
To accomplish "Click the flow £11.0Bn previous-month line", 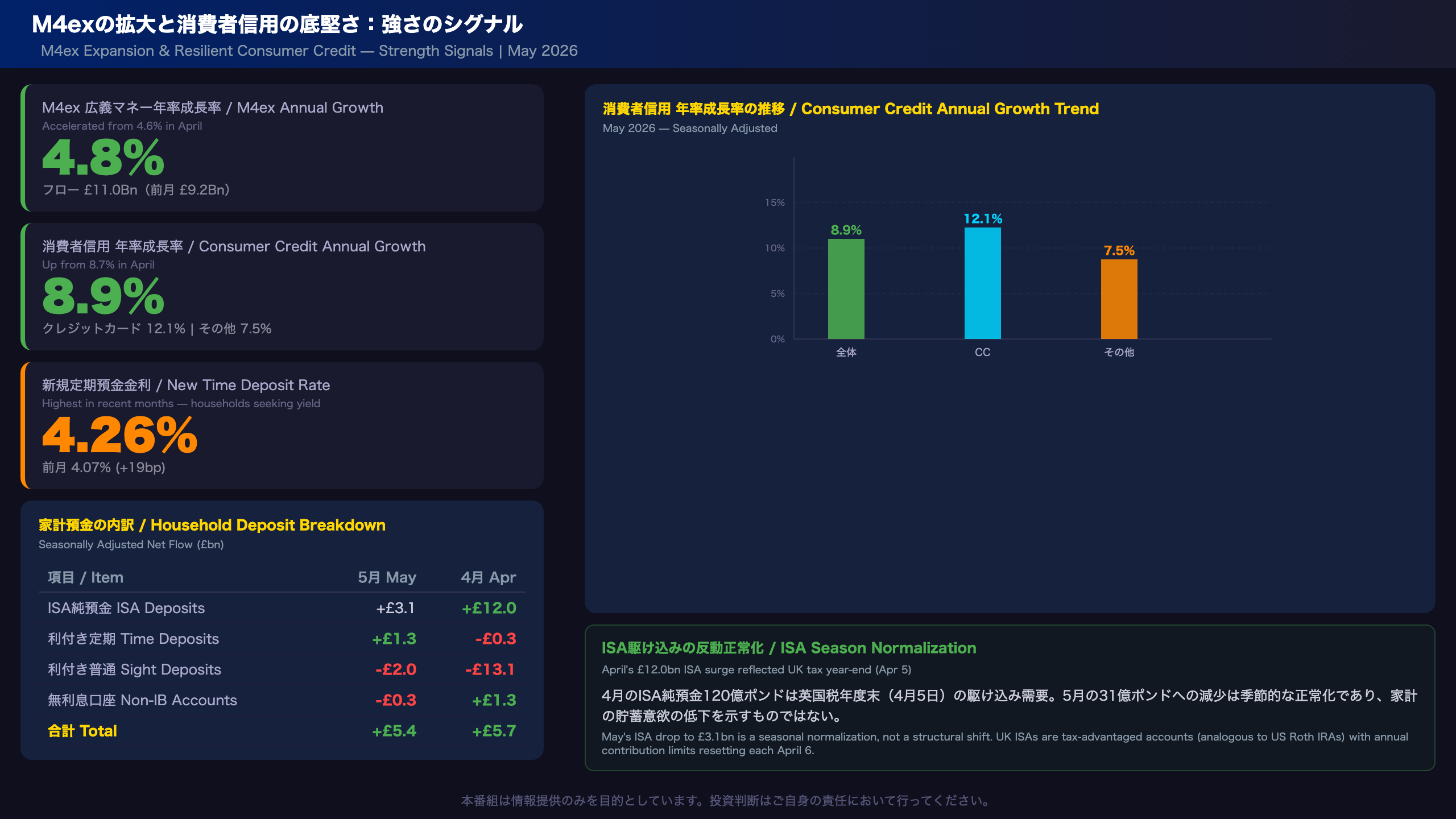I will pyautogui.click(x=136, y=190).
